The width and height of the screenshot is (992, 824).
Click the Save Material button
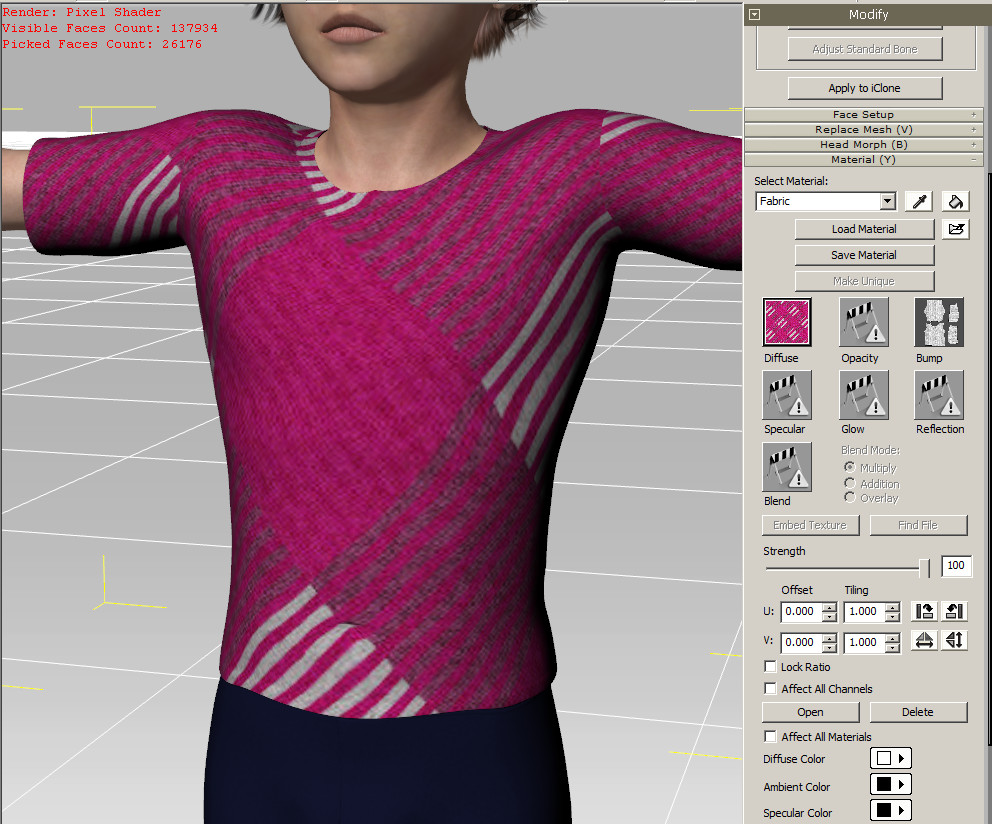pyautogui.click(x=864, y=255)
